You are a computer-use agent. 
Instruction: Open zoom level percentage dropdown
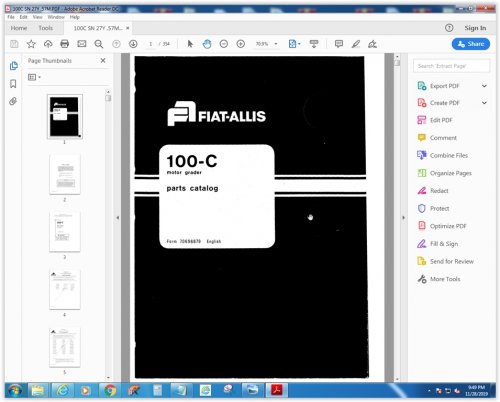[276, 44]
